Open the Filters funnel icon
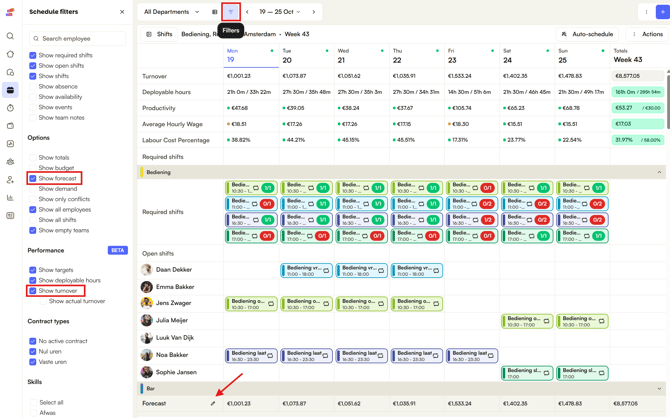Viewport: 670px width, 418px height. pos(231,12)
